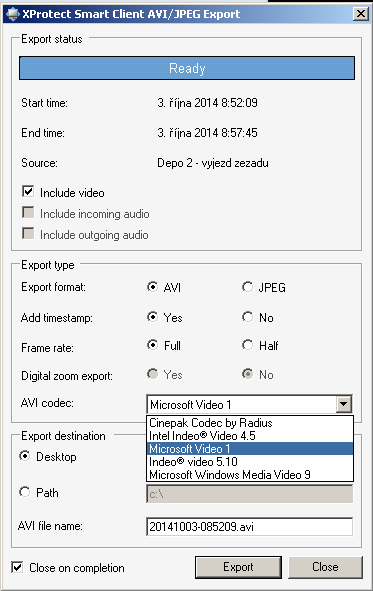This screenshot has height=591, width=373.
Task: Click the Close button
Action: [x=325, y=567]
